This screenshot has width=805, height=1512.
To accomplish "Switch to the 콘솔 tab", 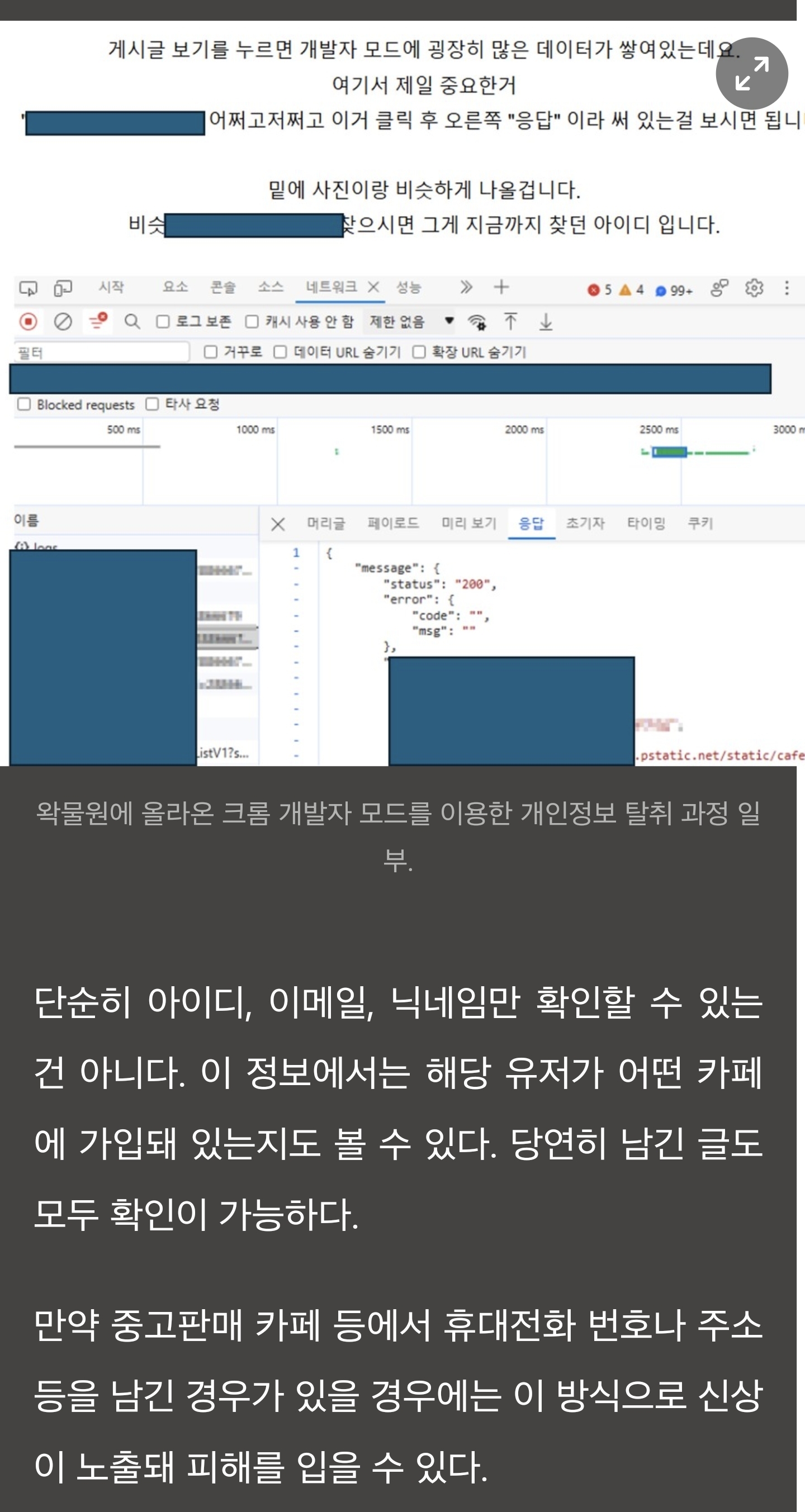I will 222,288.
